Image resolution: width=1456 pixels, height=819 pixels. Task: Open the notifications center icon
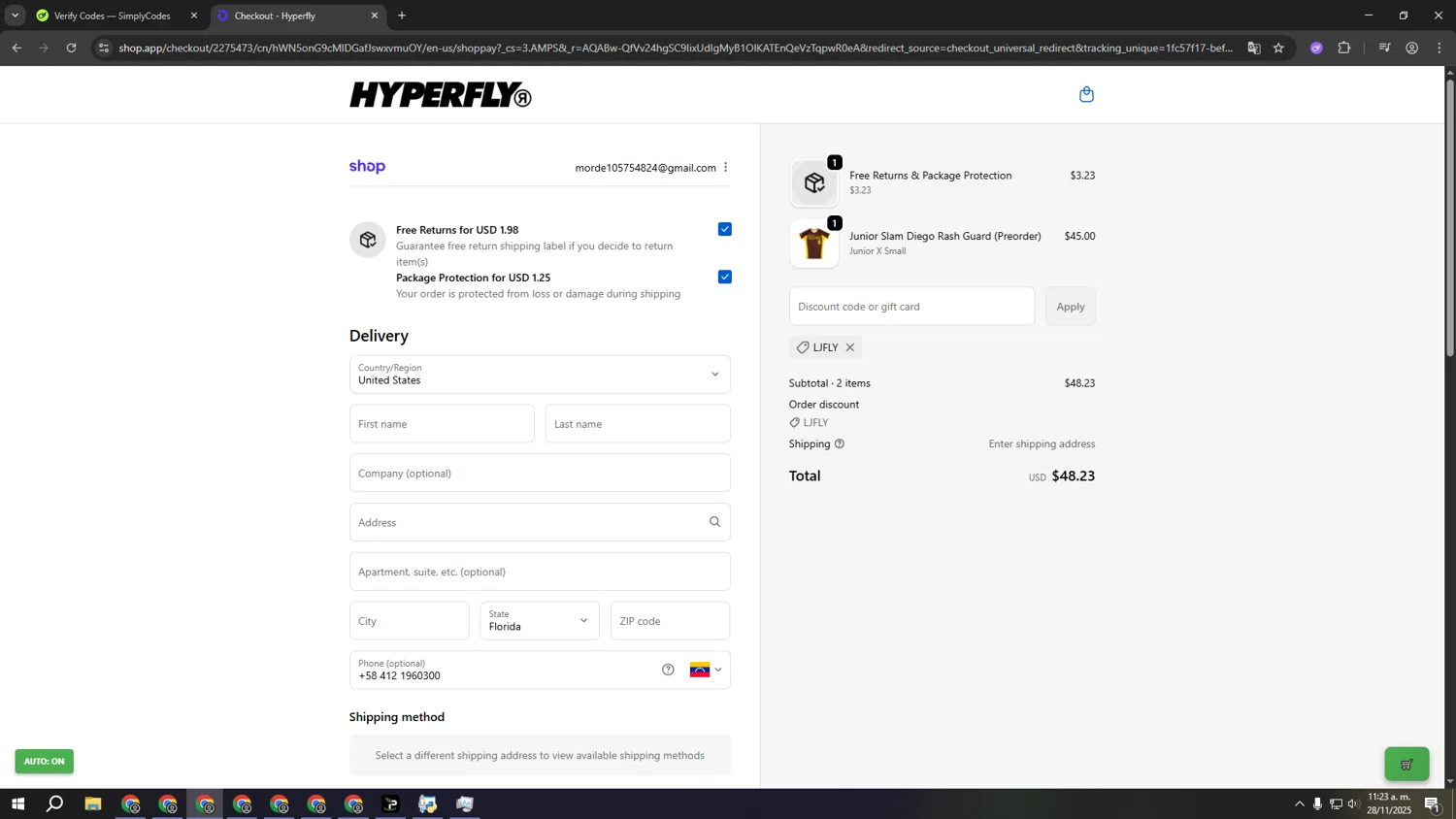point(1433,803)
